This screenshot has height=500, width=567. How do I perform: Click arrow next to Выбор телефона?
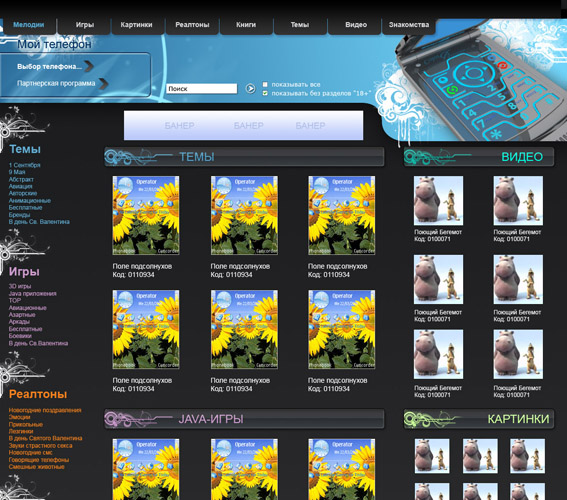pos(89,67)
